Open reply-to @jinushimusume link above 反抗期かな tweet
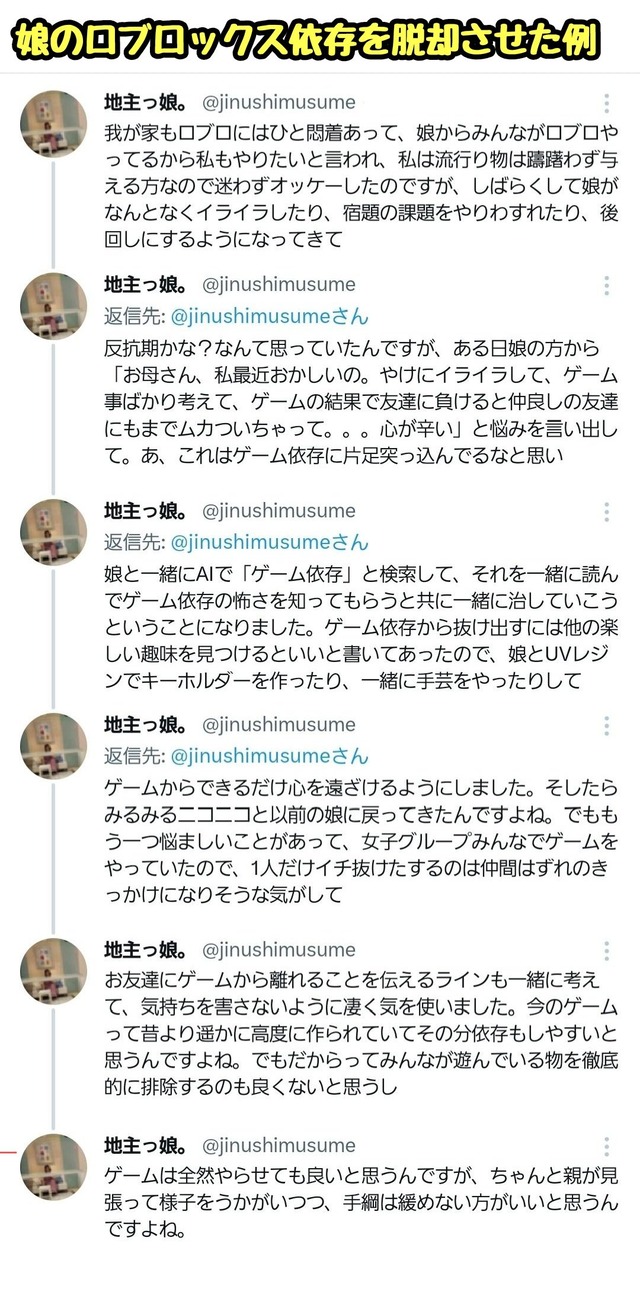 269,317
